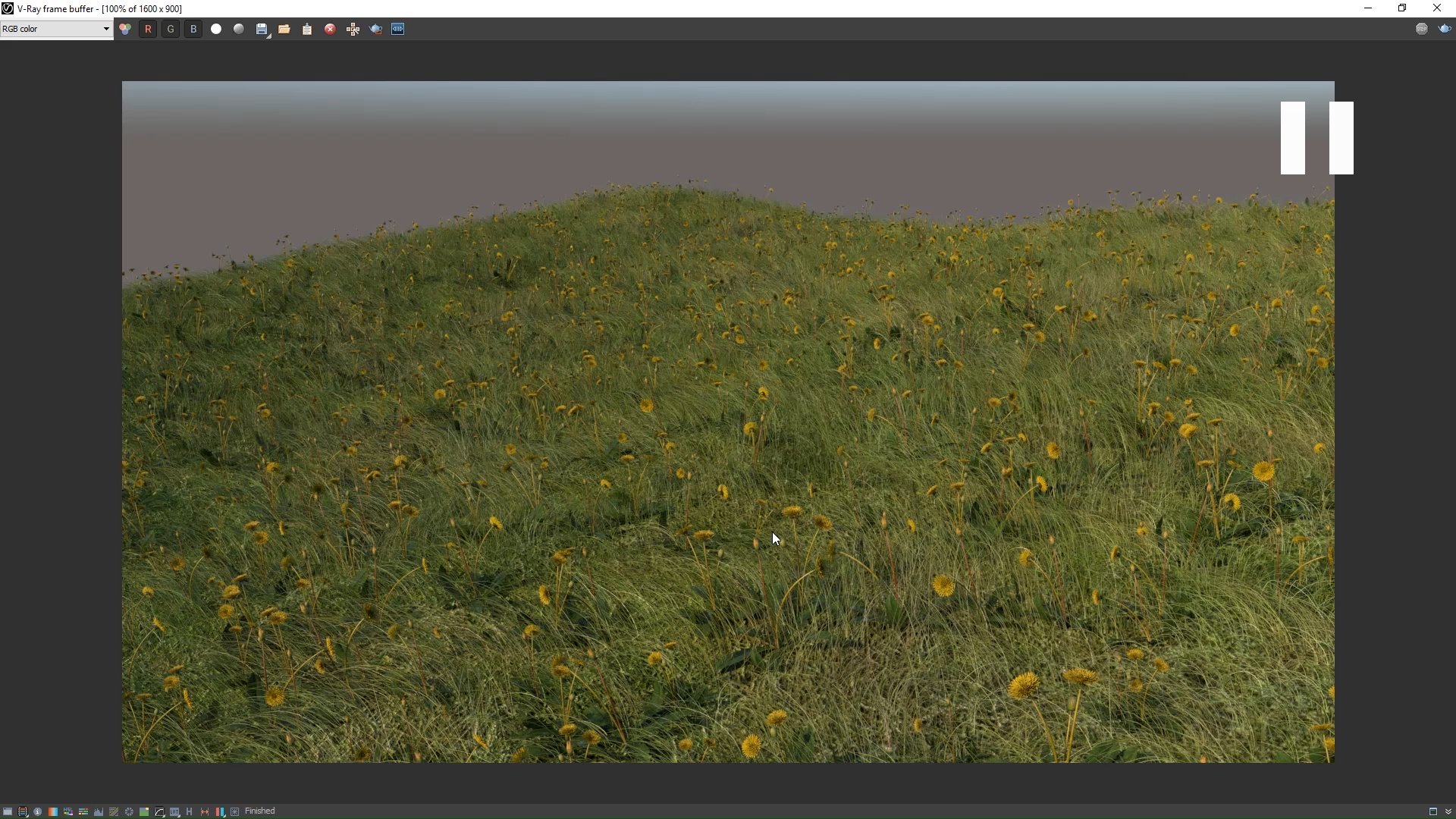Screen dimensions: 1456x819
Task: Enable the track mouse render region
Action: tap(353, 29)
